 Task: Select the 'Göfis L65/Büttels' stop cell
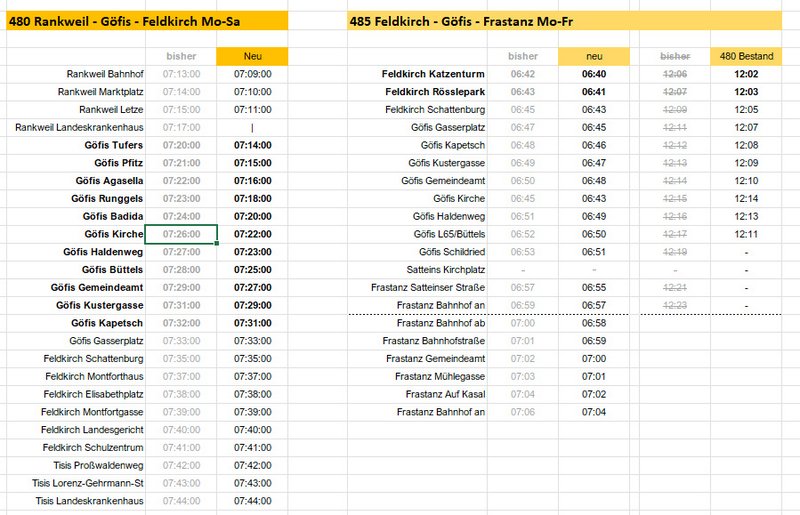(x=417, y=234)
